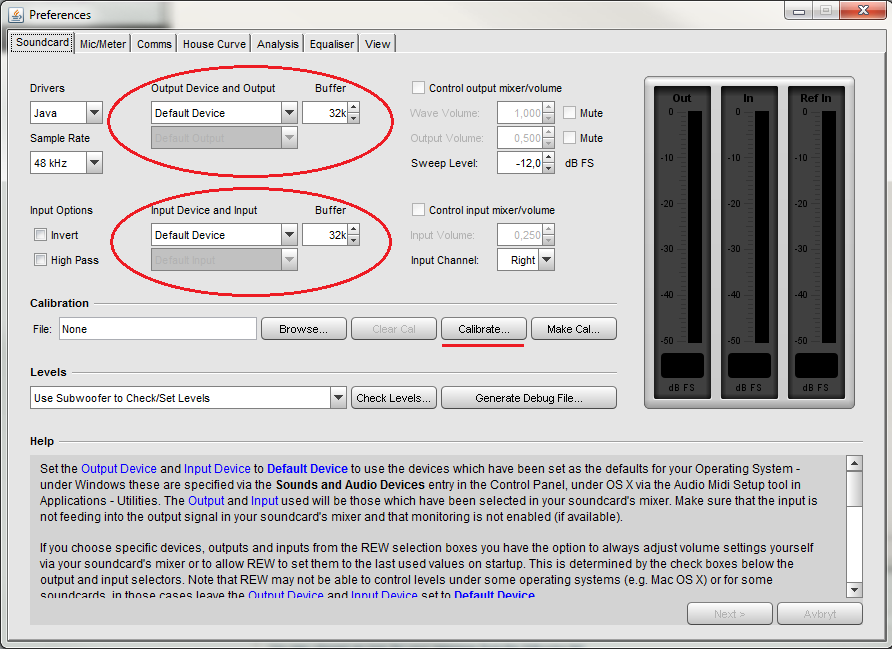
Task: Click the Output link in help text
Action: pyautogui.click(x=206, y=501)
